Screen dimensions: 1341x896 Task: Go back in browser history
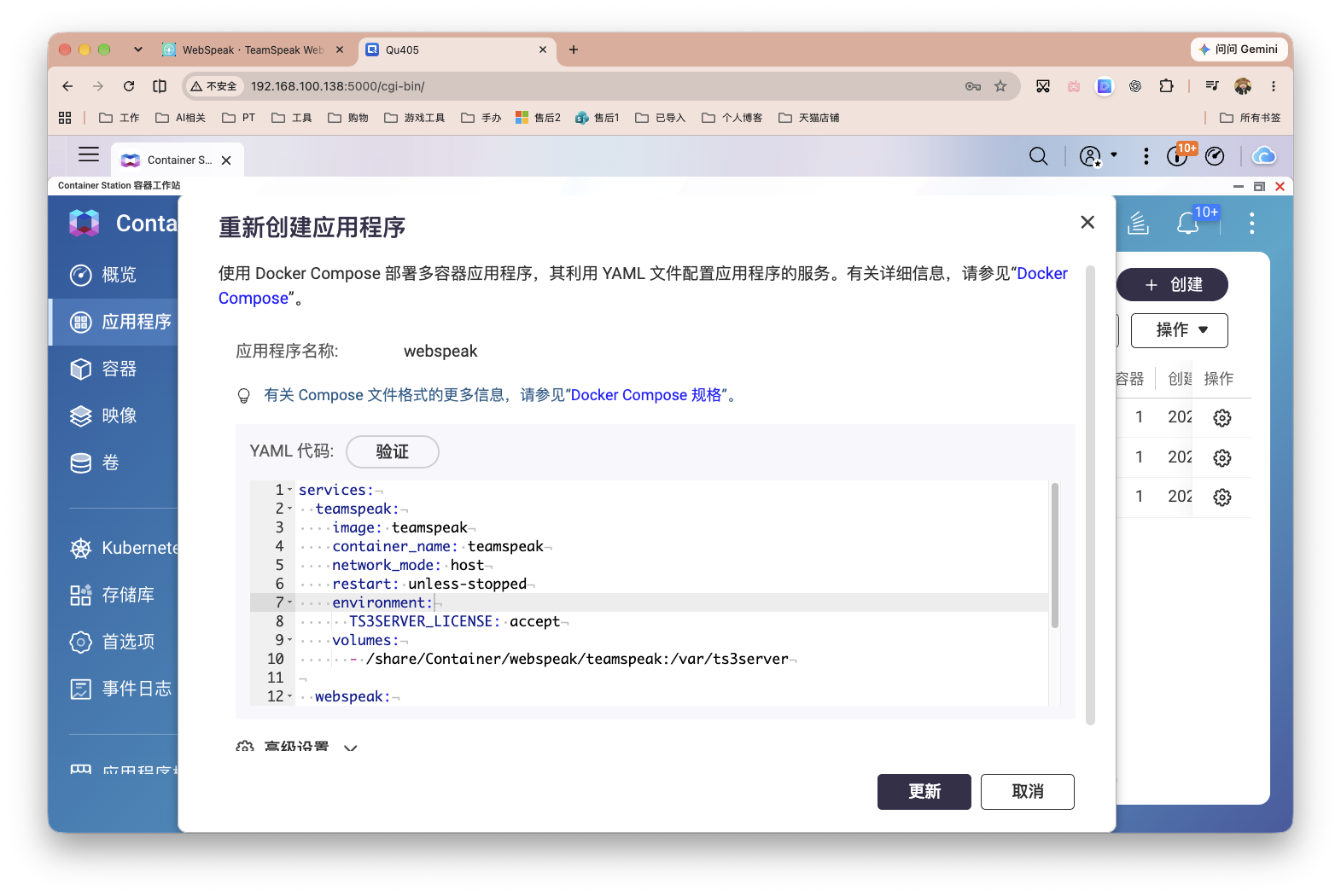[x=67, y=86]
